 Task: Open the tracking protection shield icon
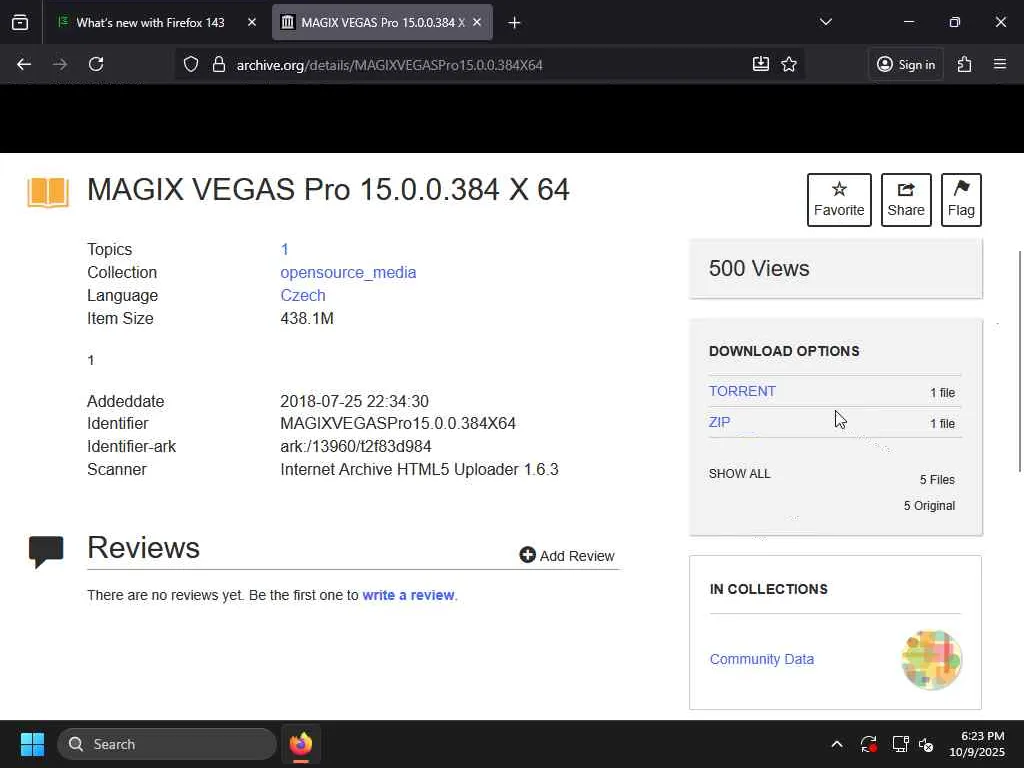pos(191,64)
